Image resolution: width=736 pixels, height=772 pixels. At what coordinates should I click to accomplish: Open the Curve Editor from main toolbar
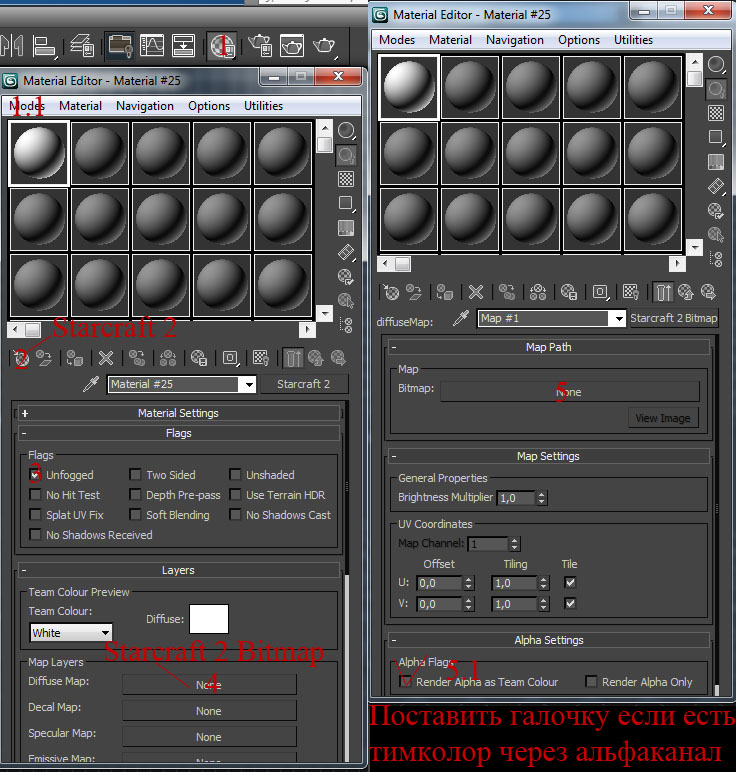tap(152, 46)
